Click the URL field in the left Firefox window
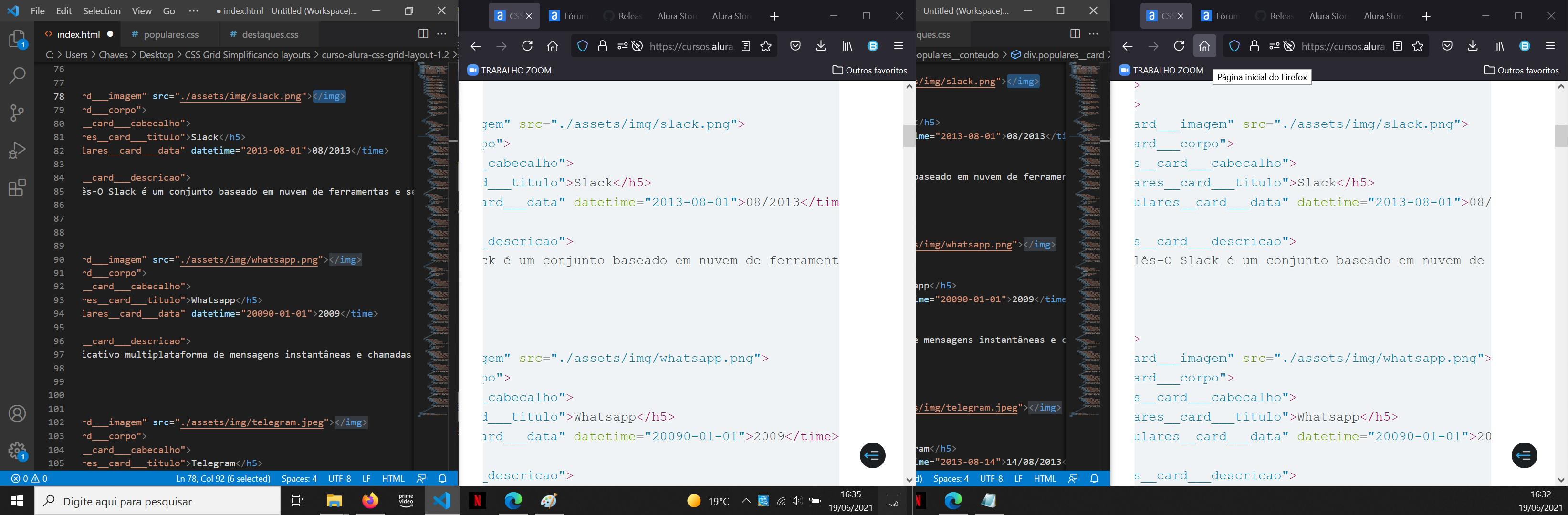 (691, 46)
